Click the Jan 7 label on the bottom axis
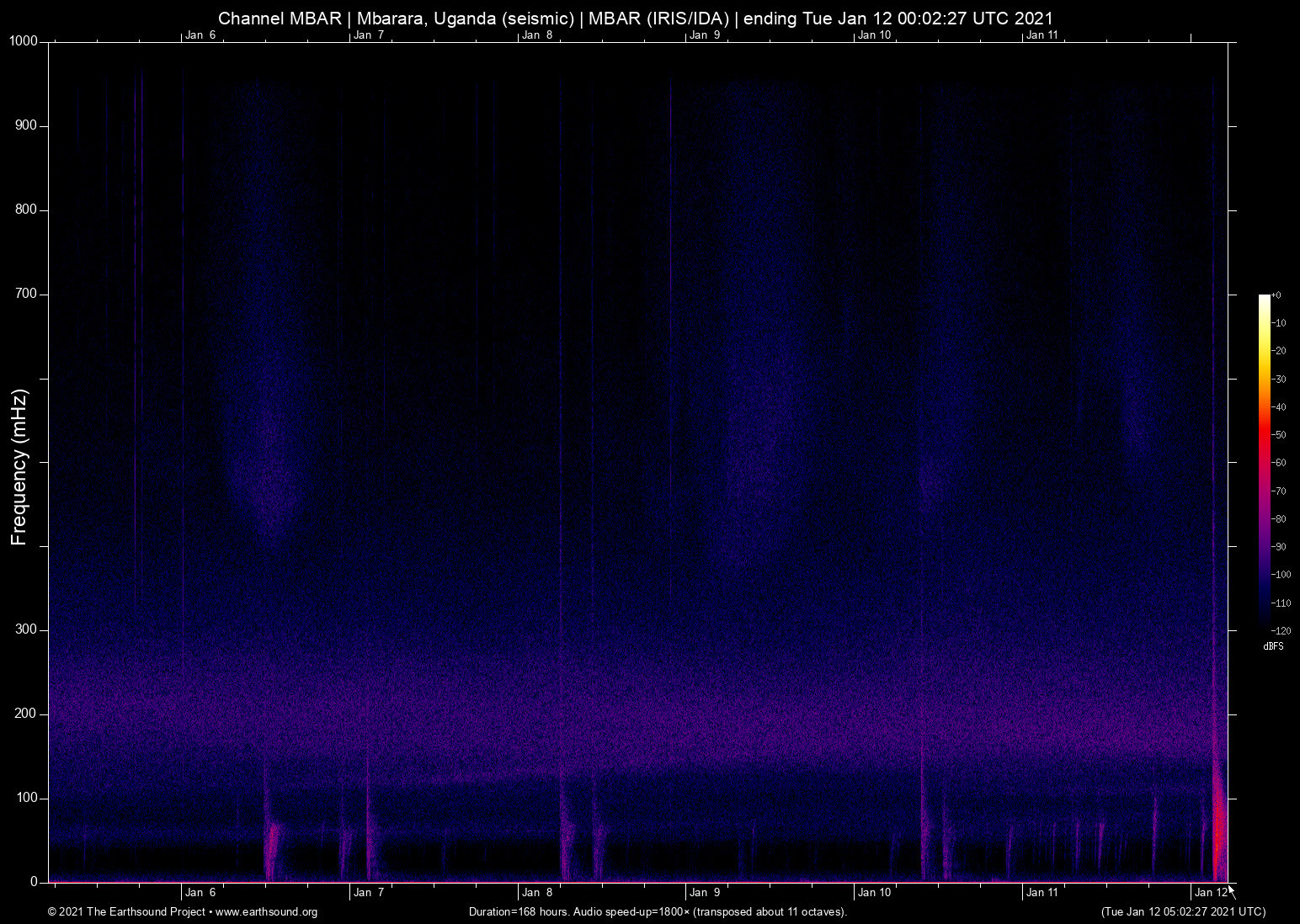The height and width of the screenshot is (924, 1300). tap(369, 893)
